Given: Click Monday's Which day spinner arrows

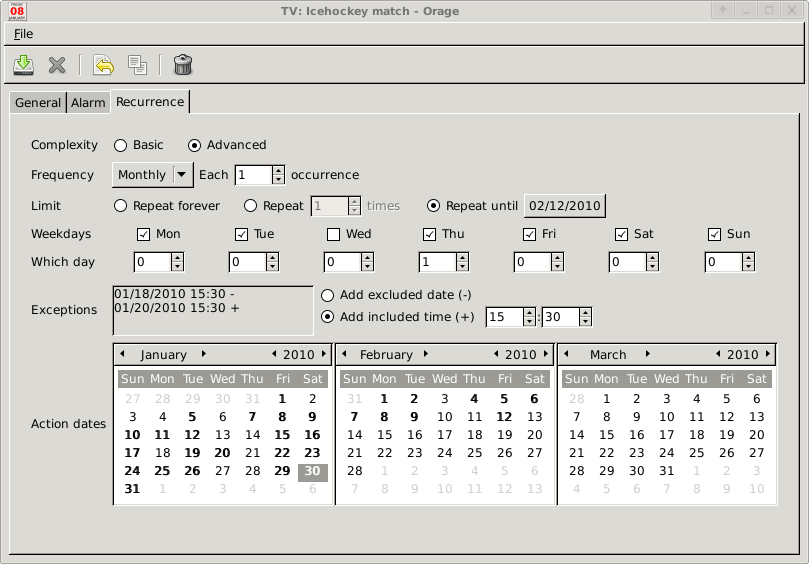Looking at the screenshot, I should 177,262.
